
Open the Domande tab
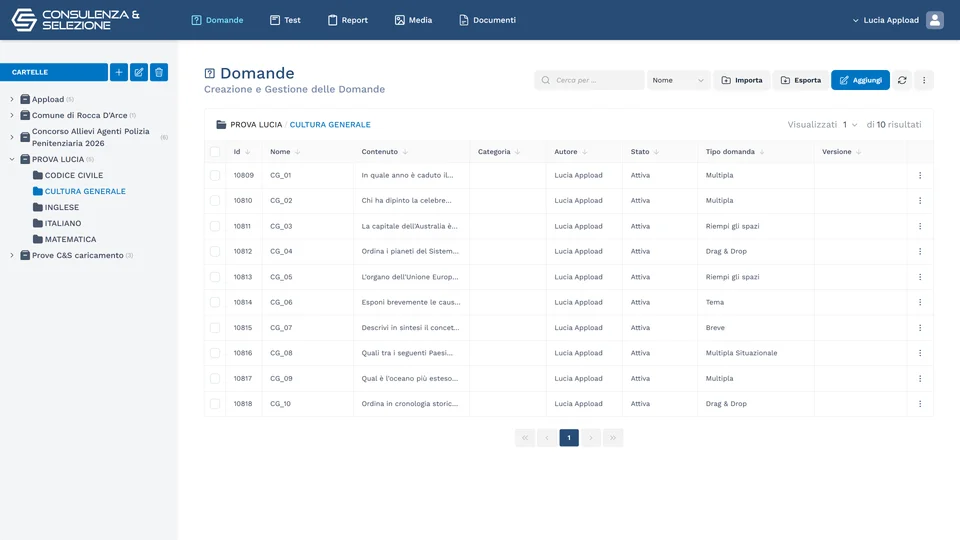[x=217, y=20]
